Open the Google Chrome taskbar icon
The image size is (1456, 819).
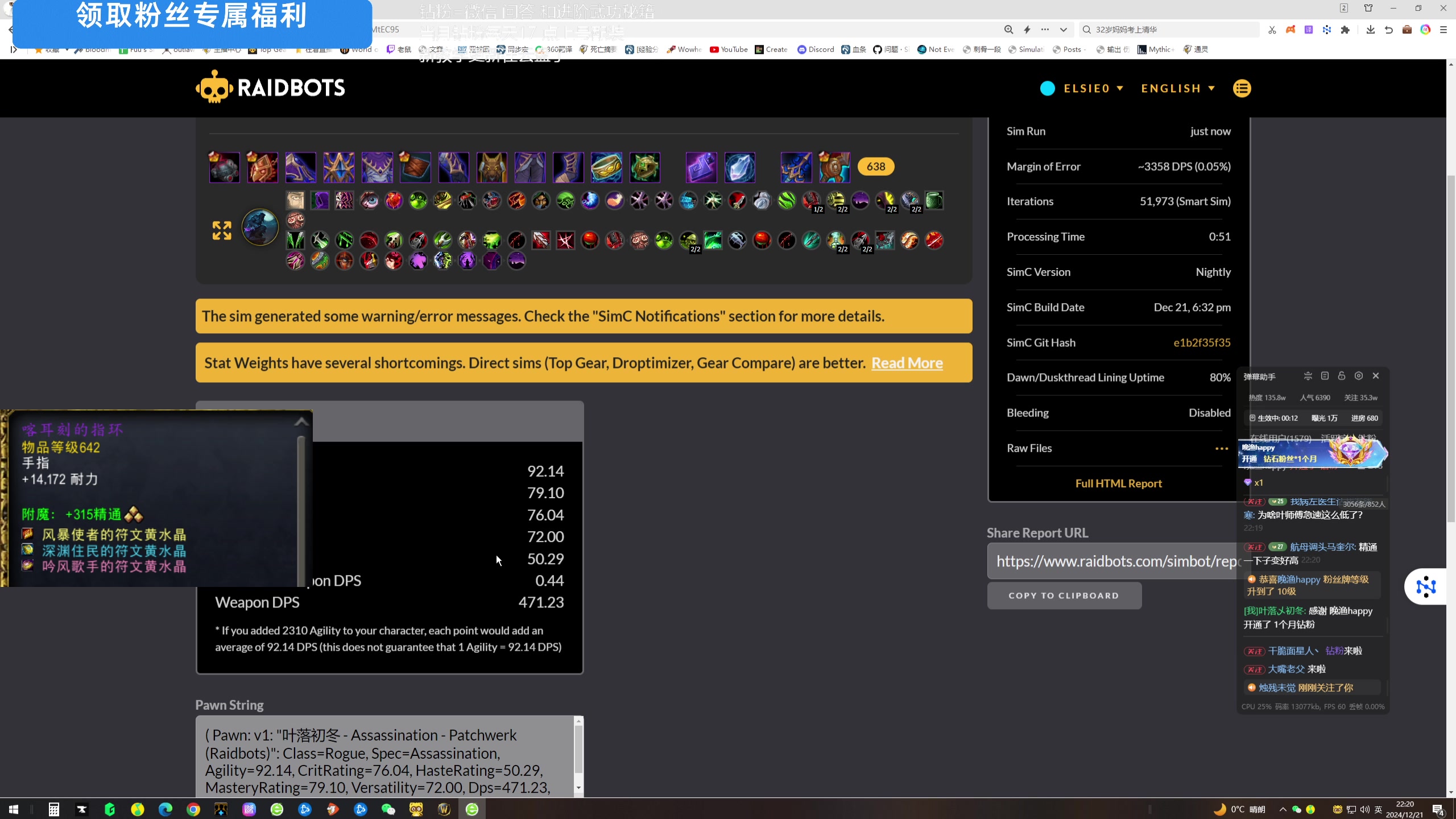[x=193, y=809]
